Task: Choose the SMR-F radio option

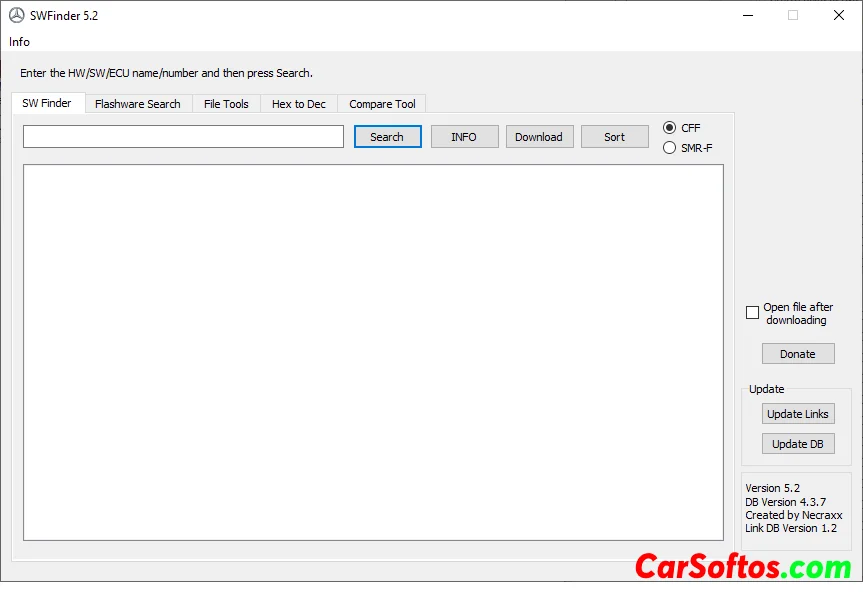Action: pyautogui.click(x=670, y=148)
